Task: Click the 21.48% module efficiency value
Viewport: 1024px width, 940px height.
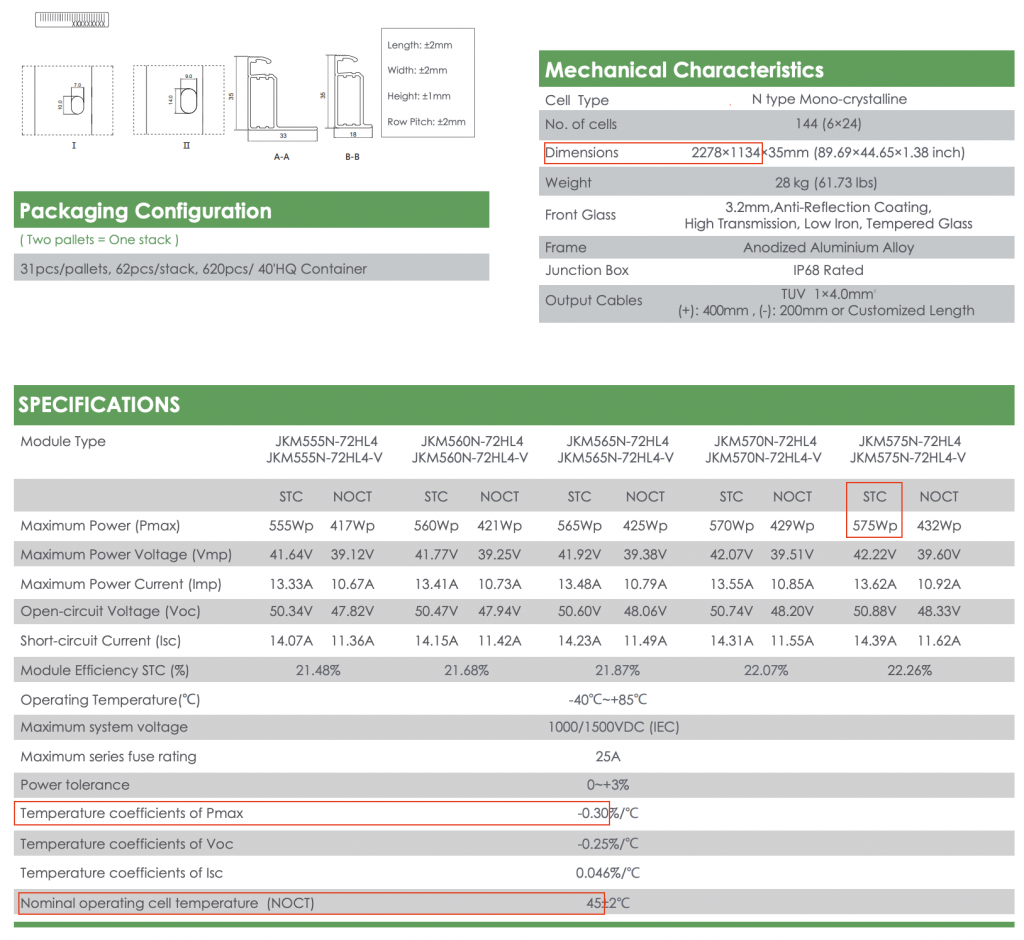Action: [318, 670]
